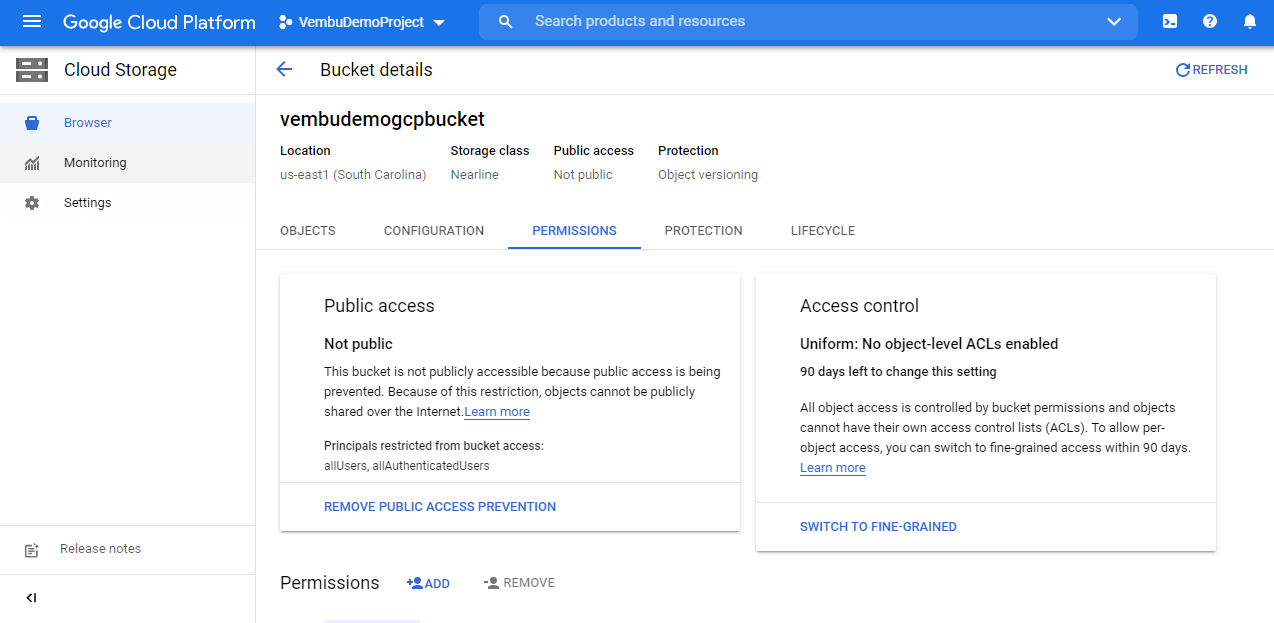1274x623 pixels.
Task: Click REMOVE PUBLIC ACCESS PREVENTION
Action: 440,507
